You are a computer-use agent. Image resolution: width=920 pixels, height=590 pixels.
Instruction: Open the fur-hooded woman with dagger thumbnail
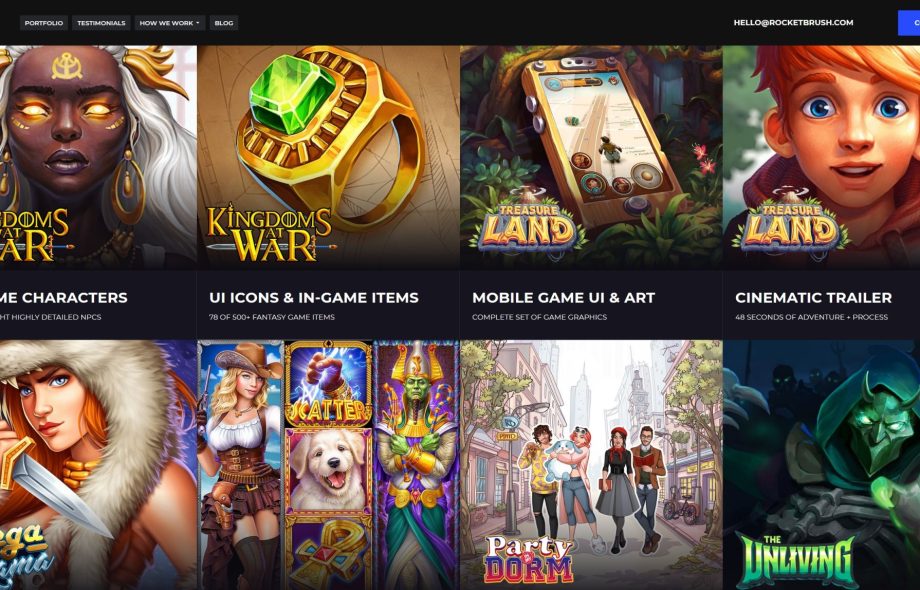(98, 465)
